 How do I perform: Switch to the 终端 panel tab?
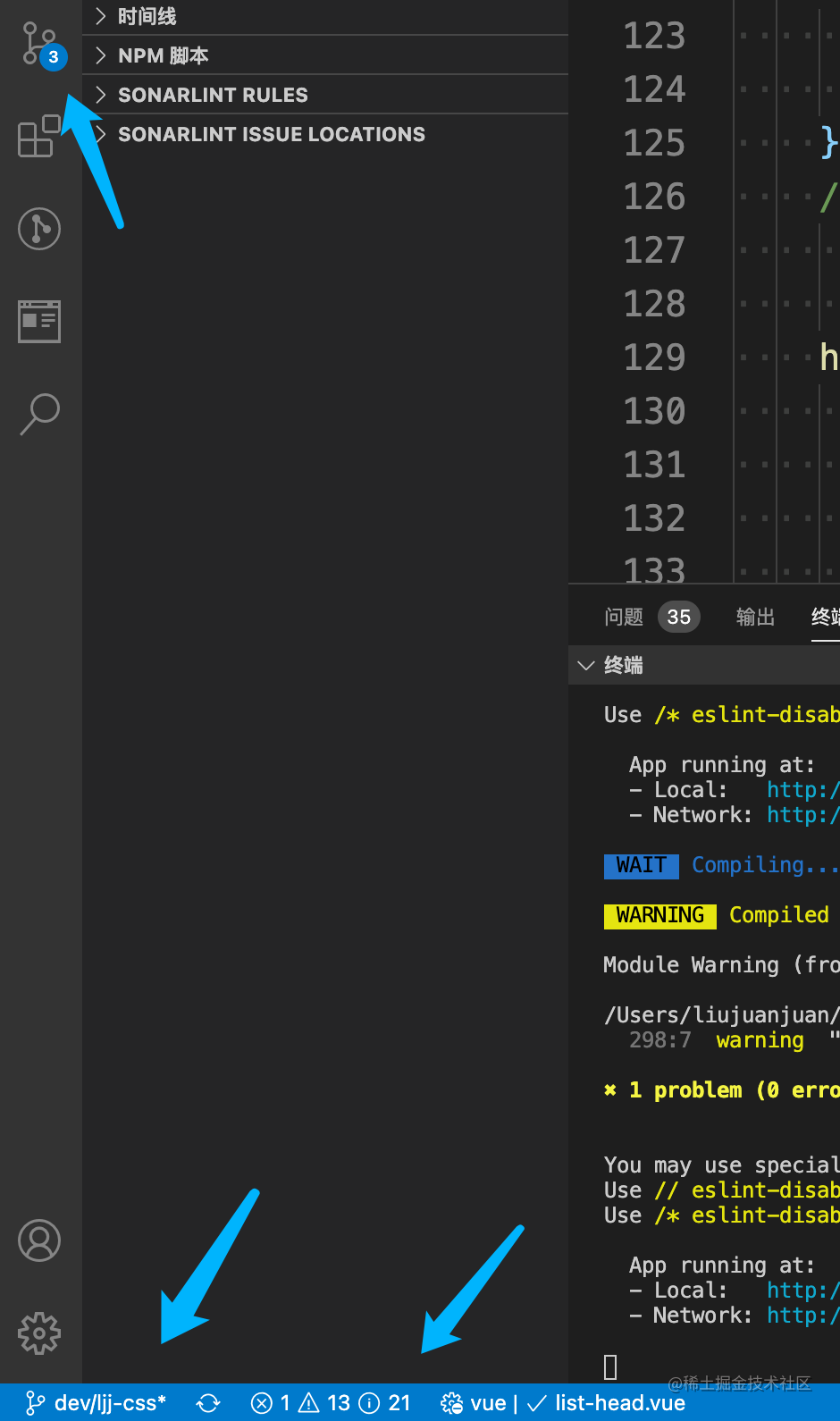825,617
